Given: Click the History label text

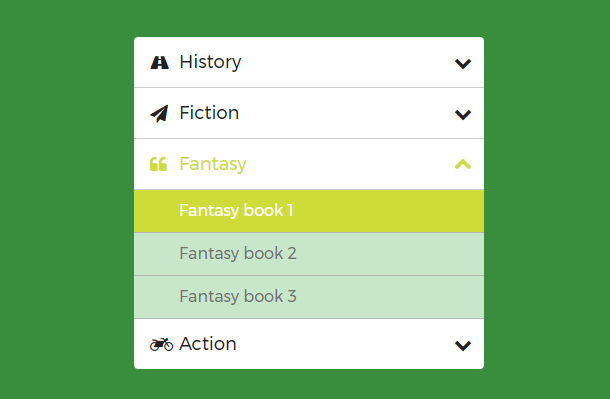Looking at the screenshot, I should (x=210, y=62).
